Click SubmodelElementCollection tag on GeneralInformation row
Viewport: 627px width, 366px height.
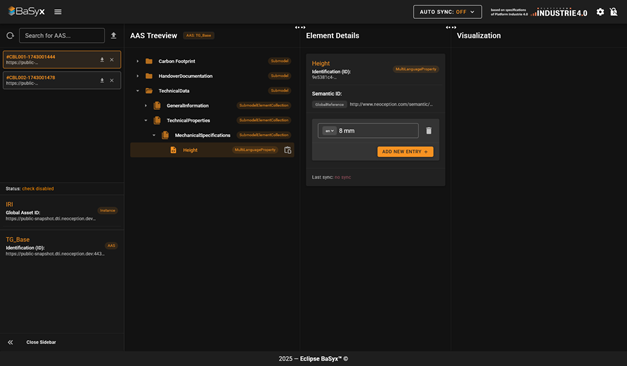(264, 106)
